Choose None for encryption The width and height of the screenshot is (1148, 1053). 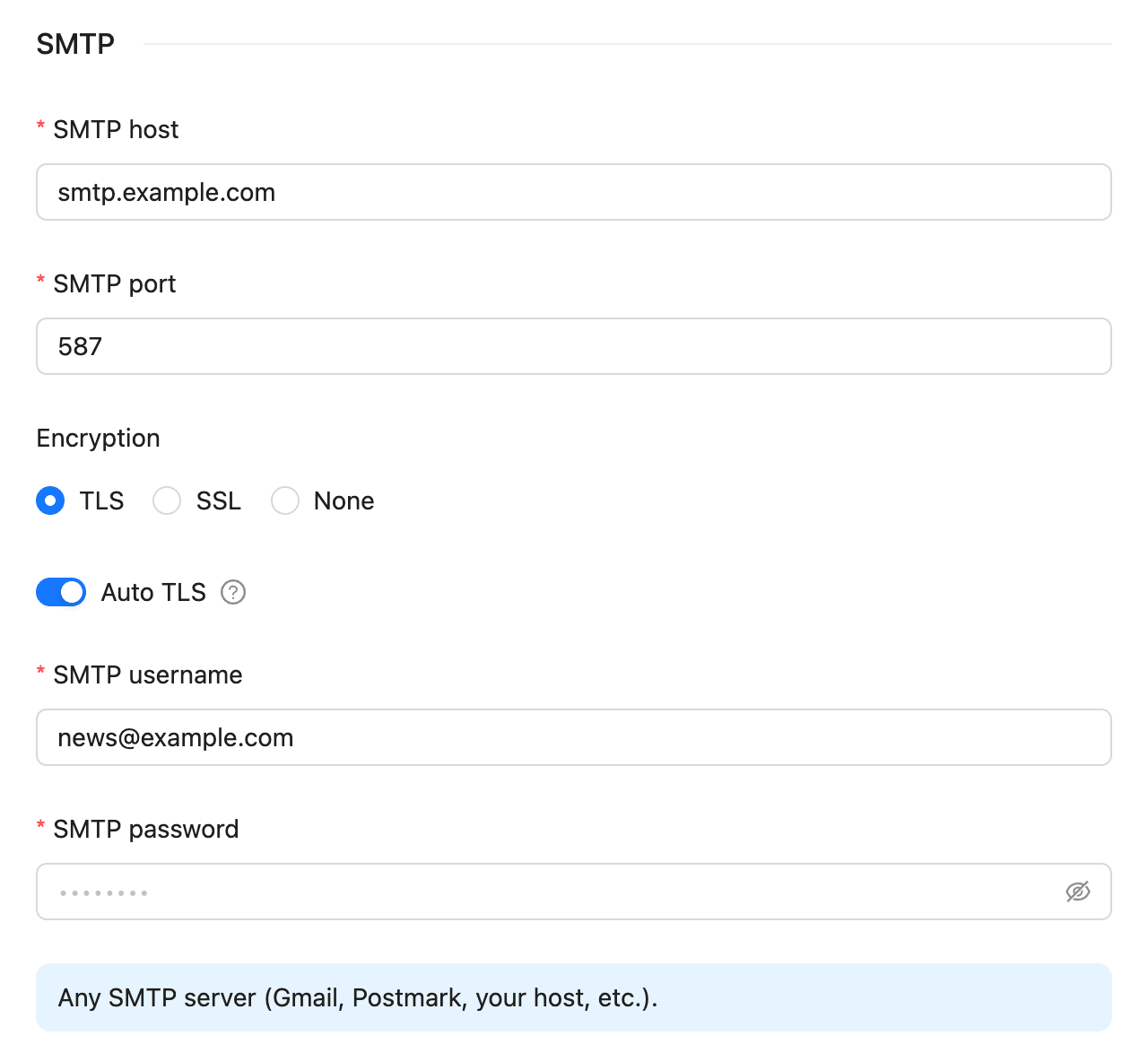point(285,500)
